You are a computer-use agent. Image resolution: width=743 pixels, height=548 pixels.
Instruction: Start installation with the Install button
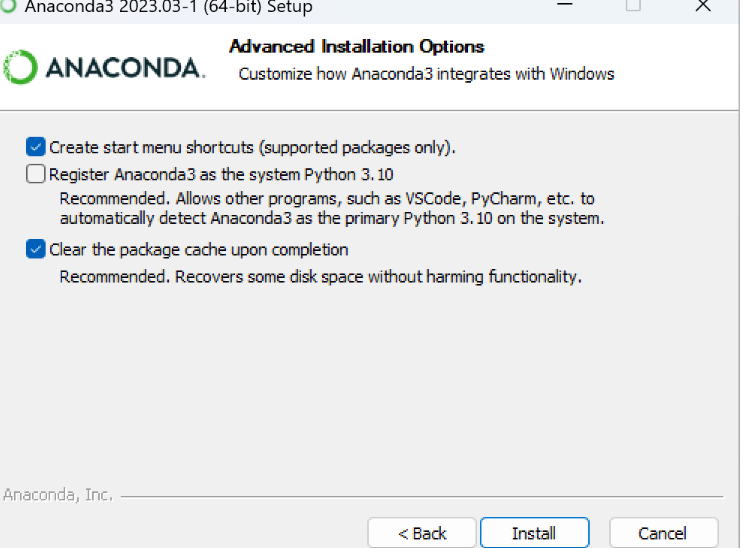point(534,533)
